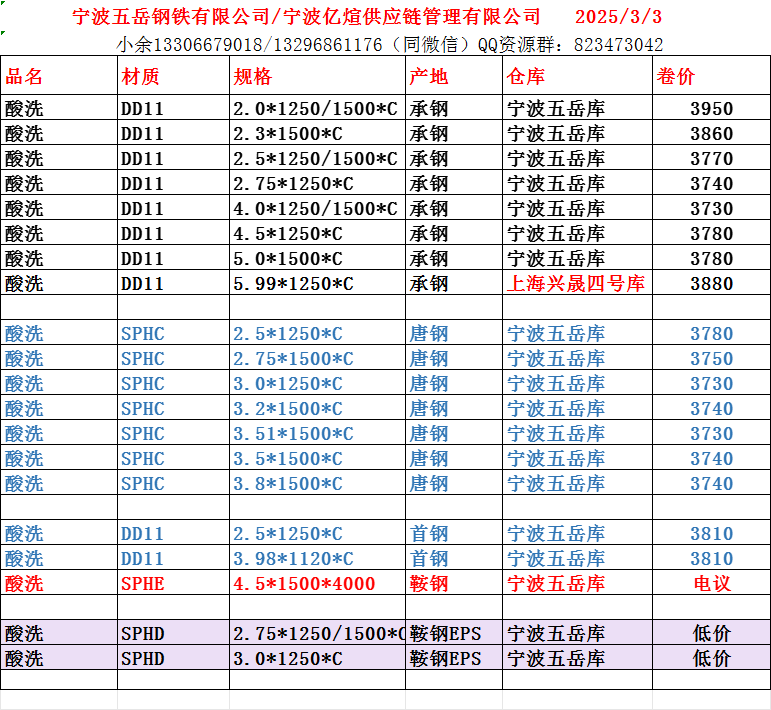This screenshot has height=710, width=771.
Task: Click the 唐钢 cell in the 3.2*1500*C row
Action: (x=454, y=408)
